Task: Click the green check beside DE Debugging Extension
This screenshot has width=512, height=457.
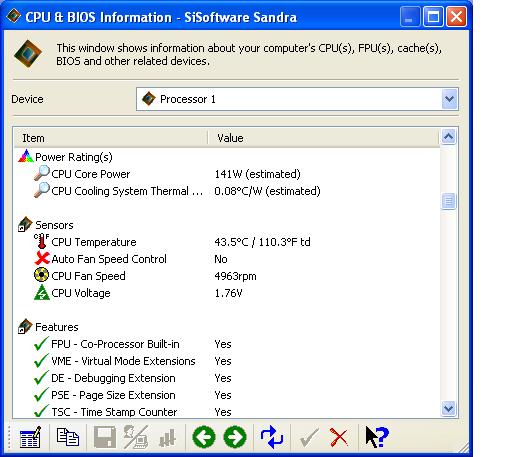Action: coord(41,377)
